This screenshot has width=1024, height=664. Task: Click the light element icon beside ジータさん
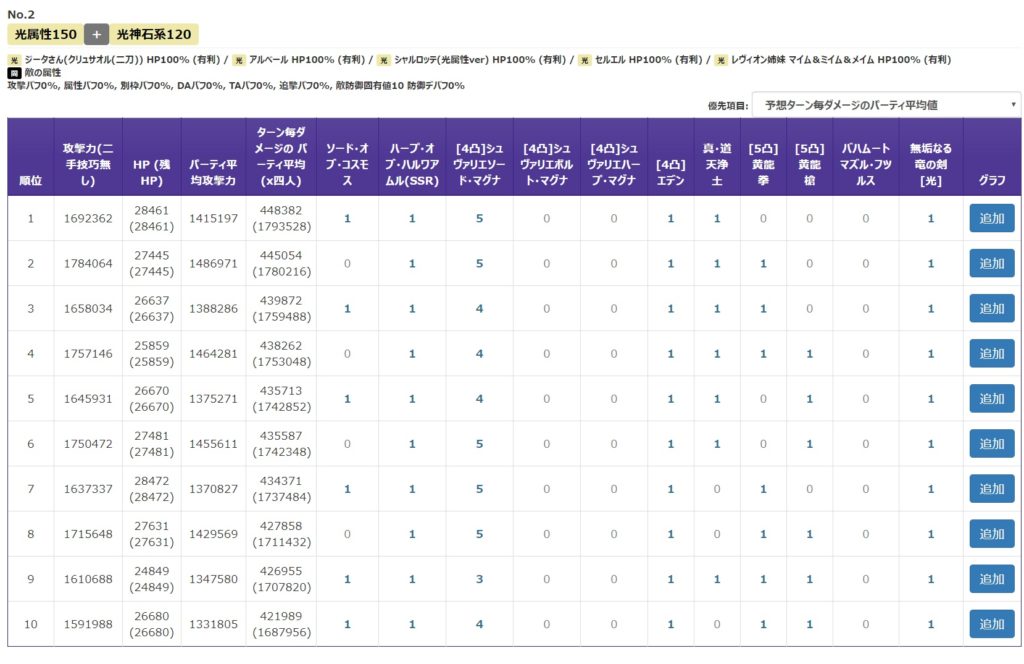(14, 60)
